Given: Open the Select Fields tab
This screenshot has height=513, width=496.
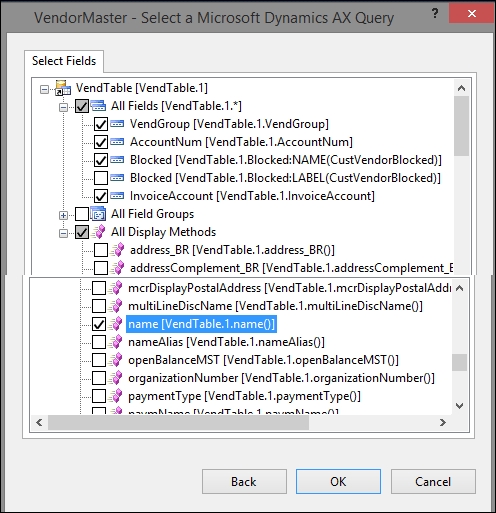Looking at the screenshot, I should 64,61.
